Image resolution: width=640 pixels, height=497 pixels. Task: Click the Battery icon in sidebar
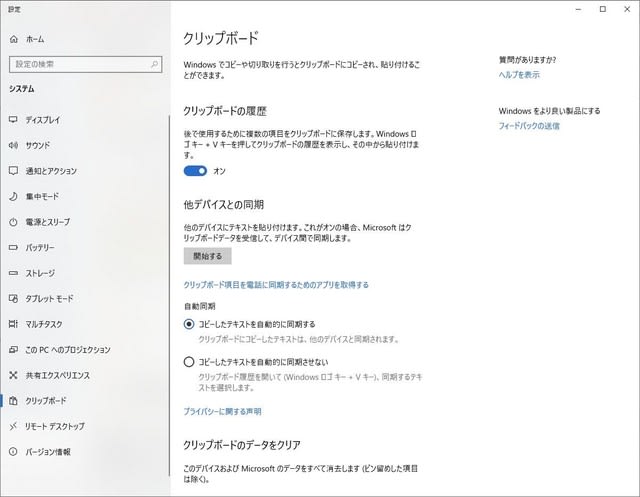pyautogui.click(x=14, y=247)
